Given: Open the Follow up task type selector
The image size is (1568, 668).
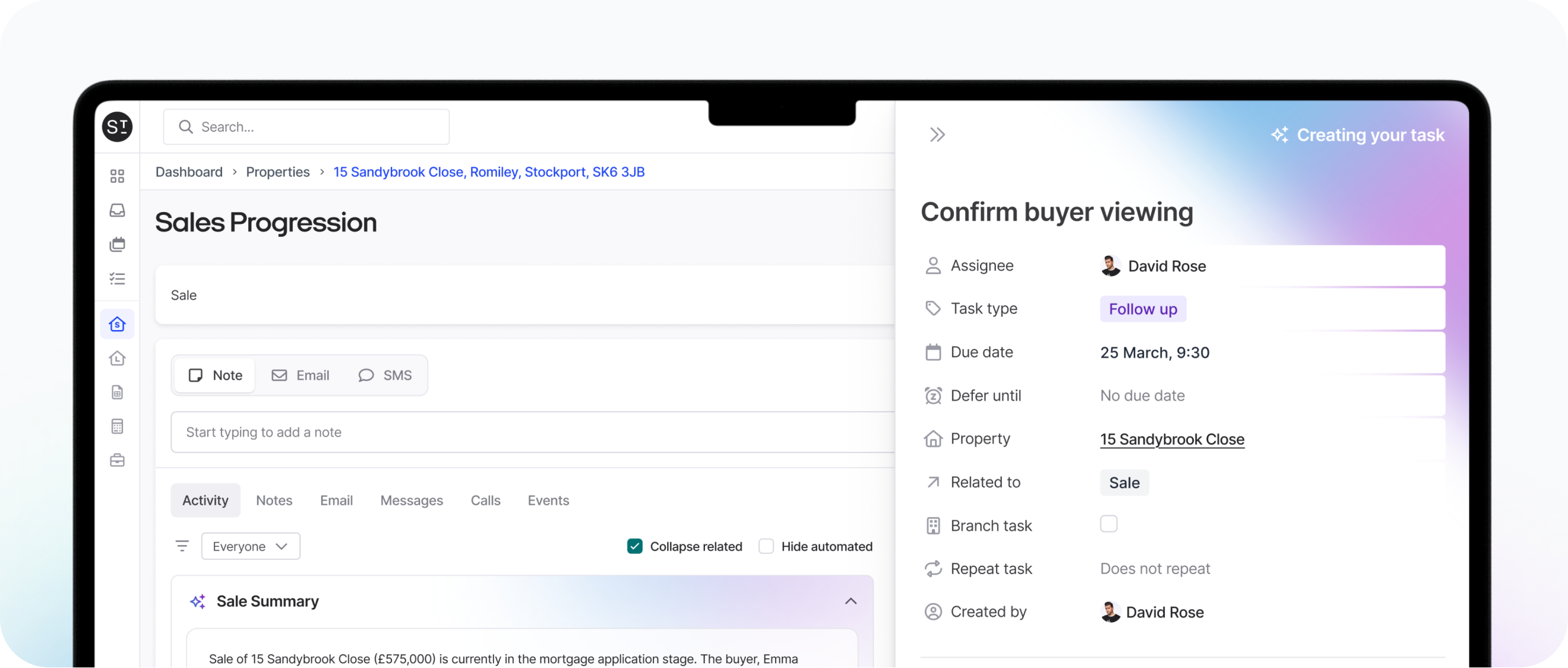Looking at the screenshot, I should [1143, 309].
